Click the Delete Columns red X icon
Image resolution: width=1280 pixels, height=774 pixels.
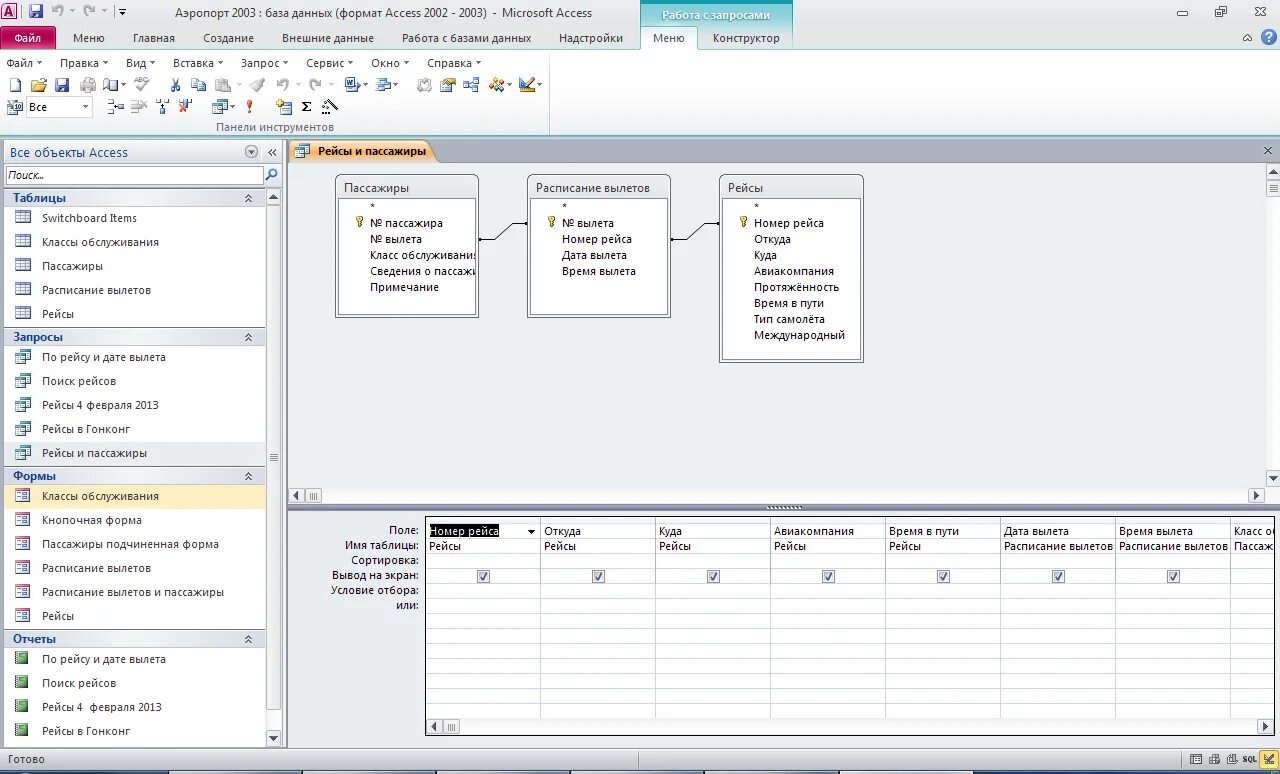(185, 107)
